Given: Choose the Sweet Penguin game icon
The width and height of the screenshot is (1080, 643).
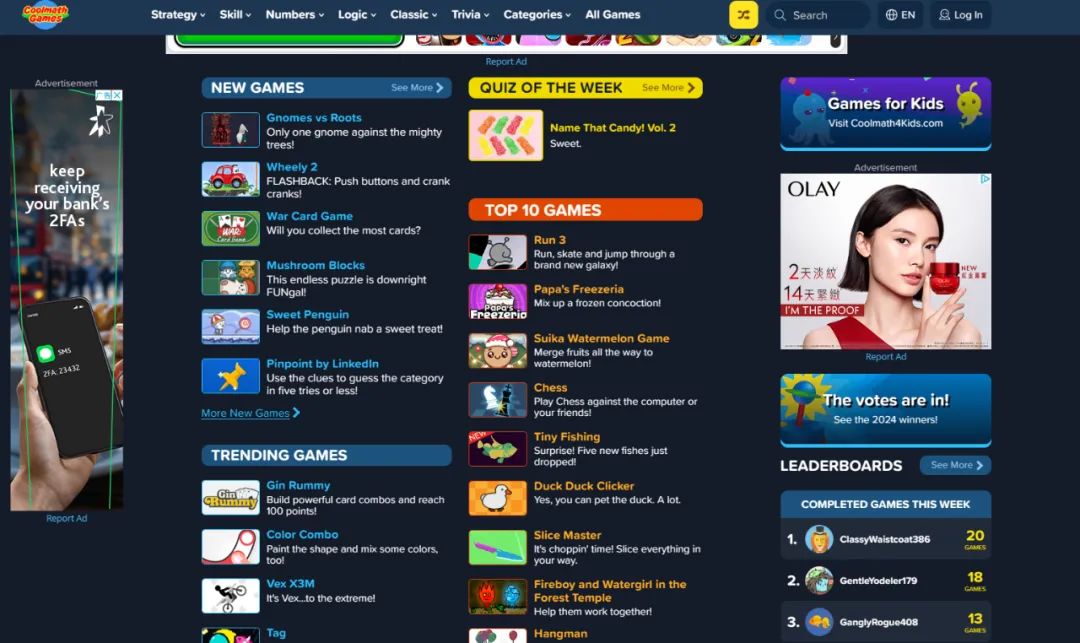Looking at the screenshot, I should (x=231, y=326).
